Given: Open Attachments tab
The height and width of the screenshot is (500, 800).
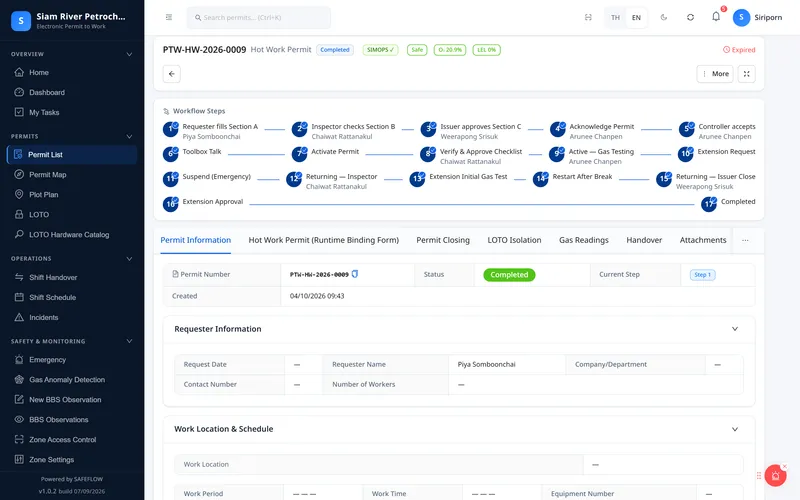Looking at the screenshot, I should (703, 240).
